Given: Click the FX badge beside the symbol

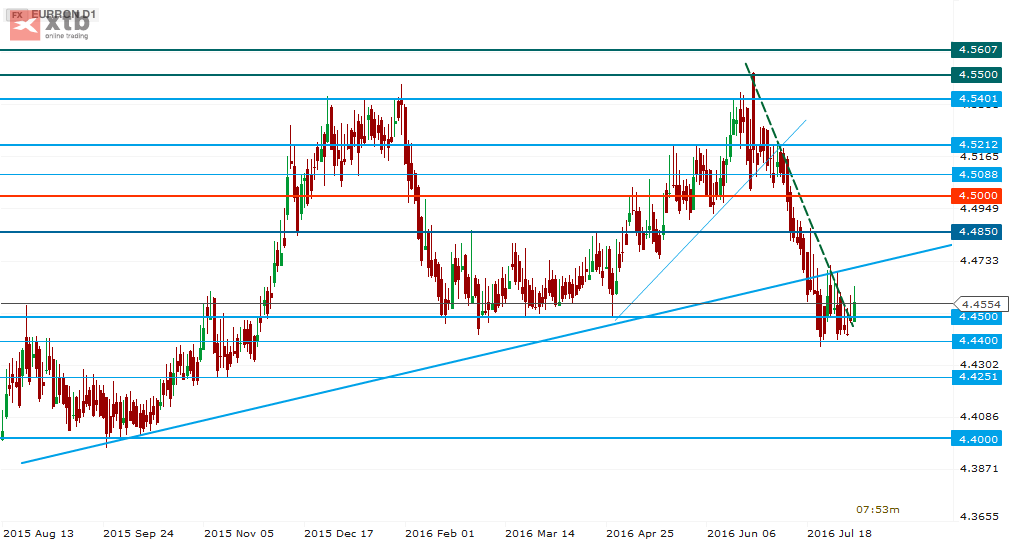Looking at the screenshot, I should [x=18, y=15].
